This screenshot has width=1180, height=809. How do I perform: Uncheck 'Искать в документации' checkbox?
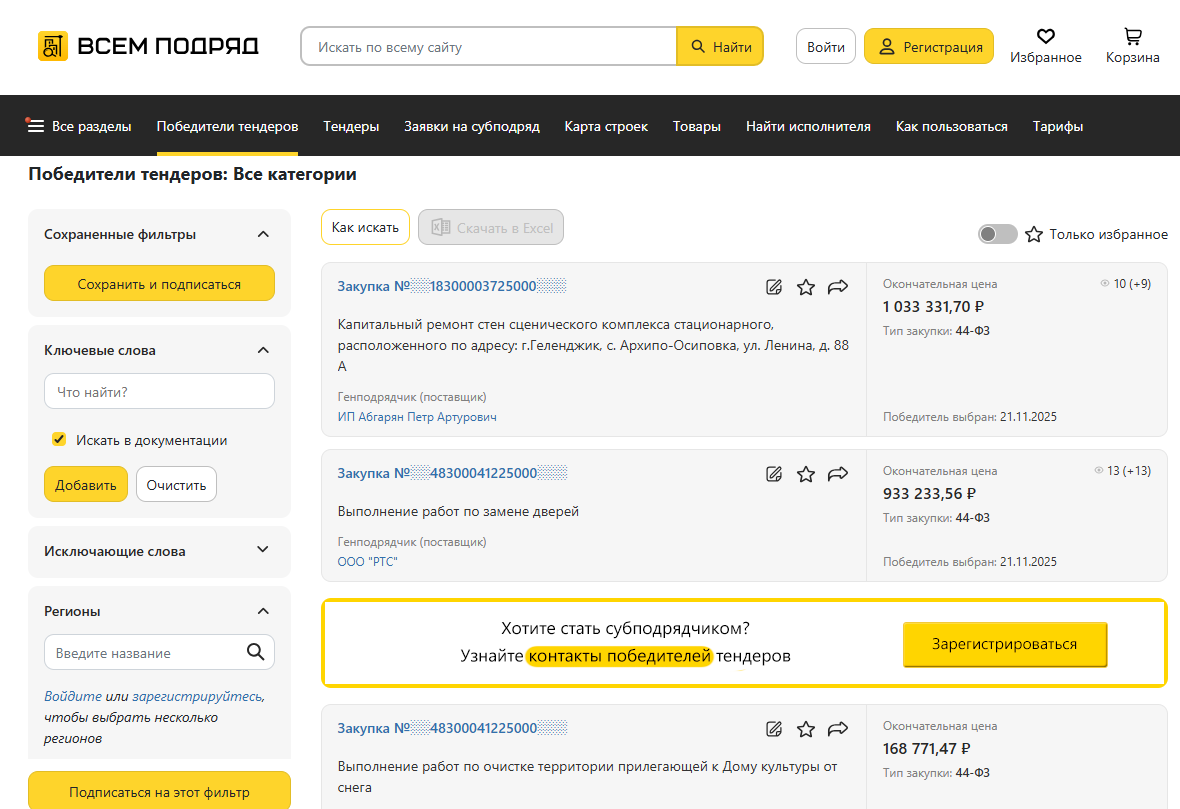coord(59,440)
